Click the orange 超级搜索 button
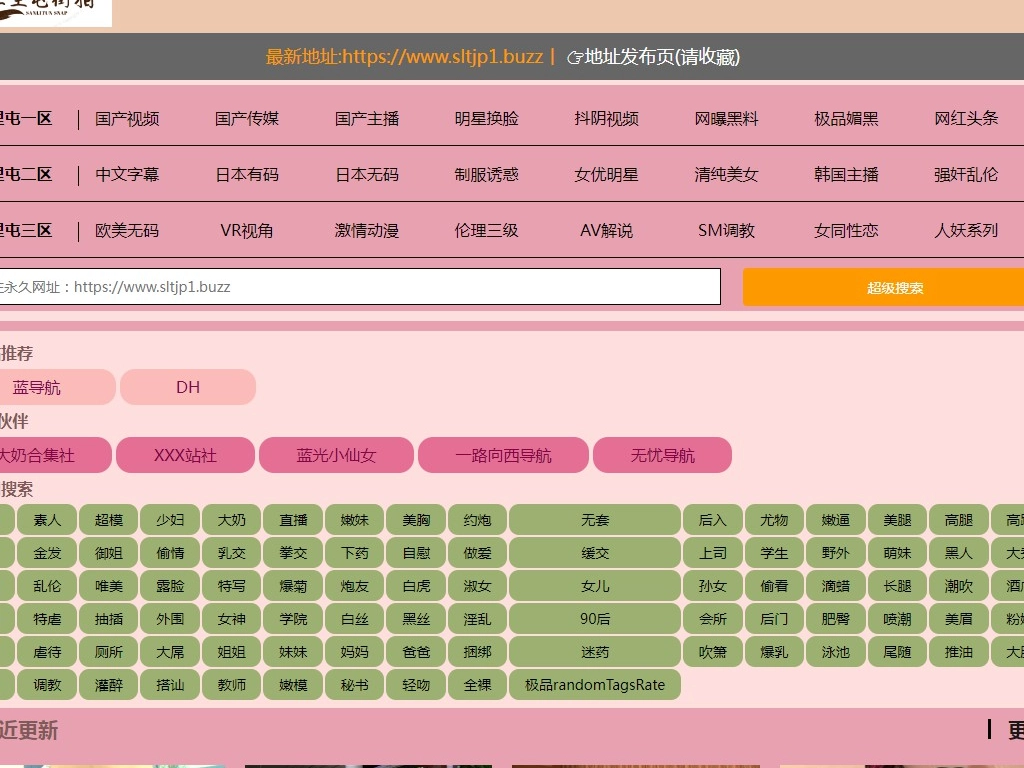This screenshot has width=1024, height=768. point(894,288)
